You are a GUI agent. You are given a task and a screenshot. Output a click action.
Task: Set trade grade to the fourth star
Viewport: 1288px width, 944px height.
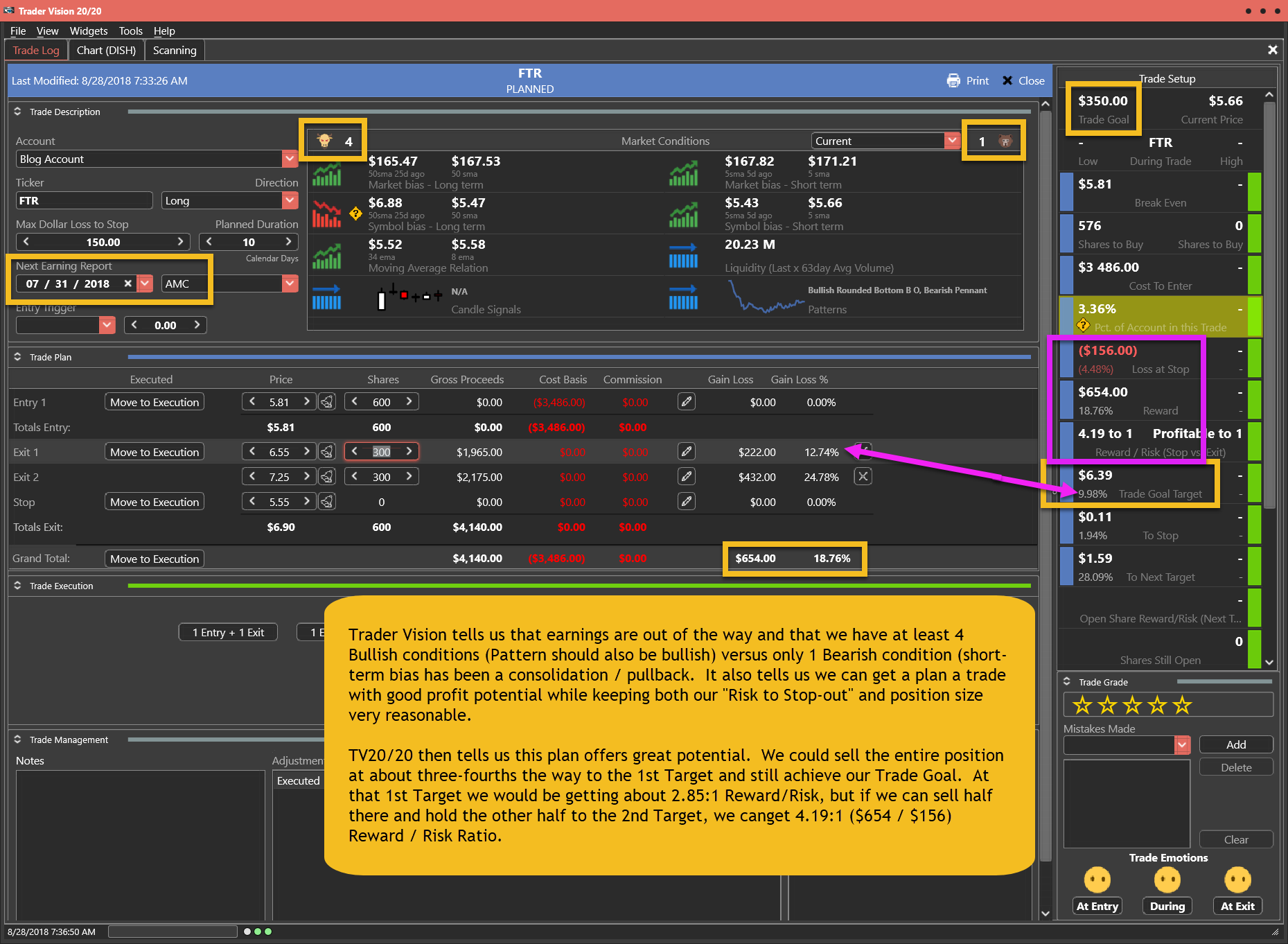pyautogui.click(x=1157, y=706)
